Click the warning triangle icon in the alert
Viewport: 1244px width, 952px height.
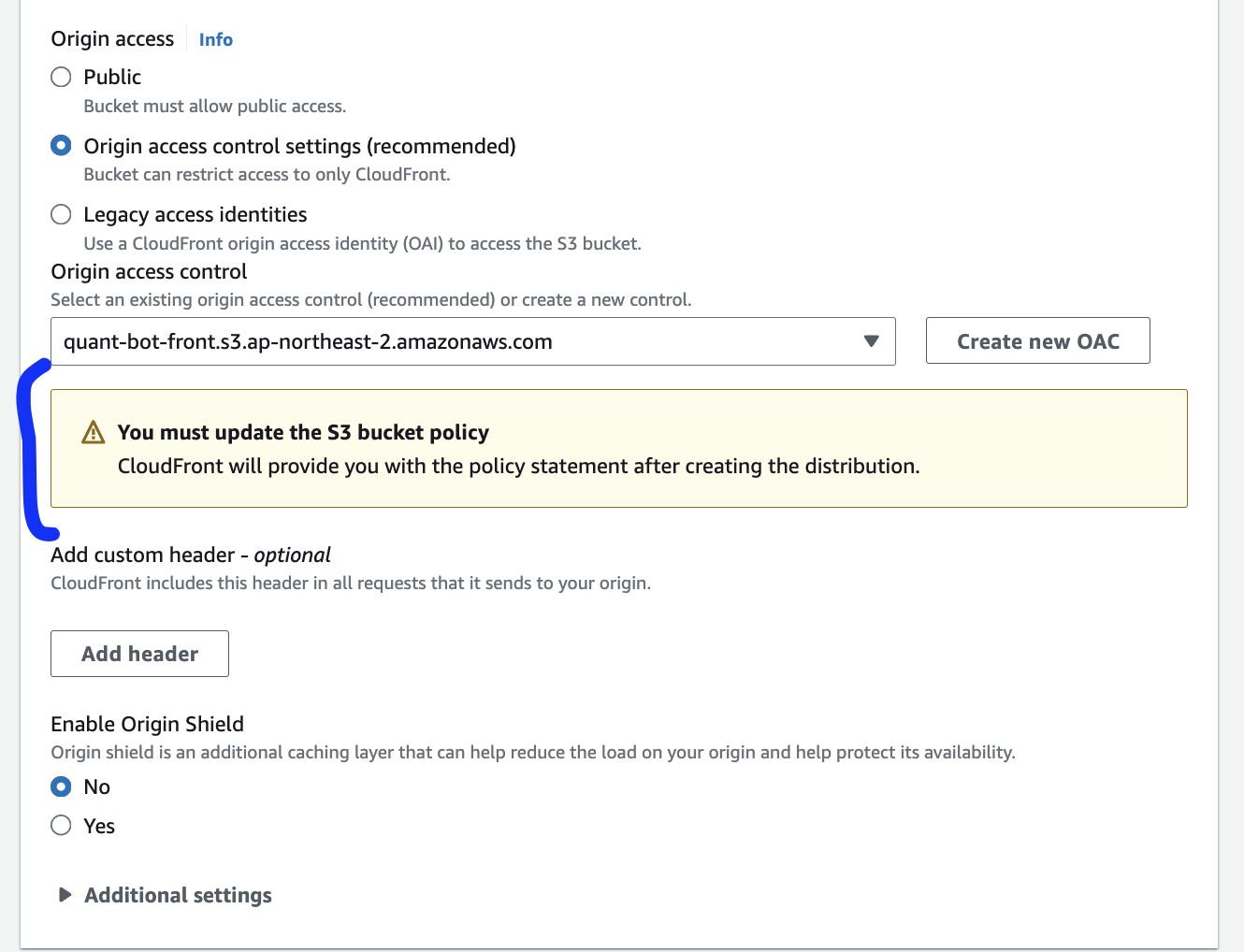(x=94, y=432)
